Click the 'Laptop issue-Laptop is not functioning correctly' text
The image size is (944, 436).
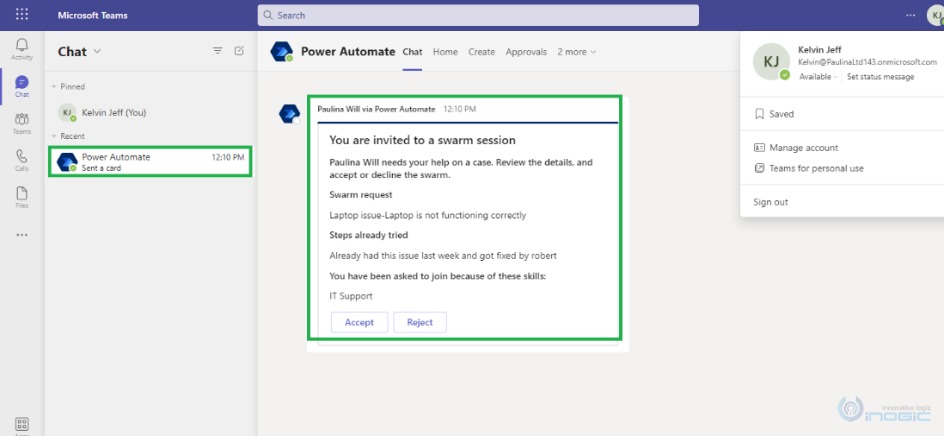(427, 215)
